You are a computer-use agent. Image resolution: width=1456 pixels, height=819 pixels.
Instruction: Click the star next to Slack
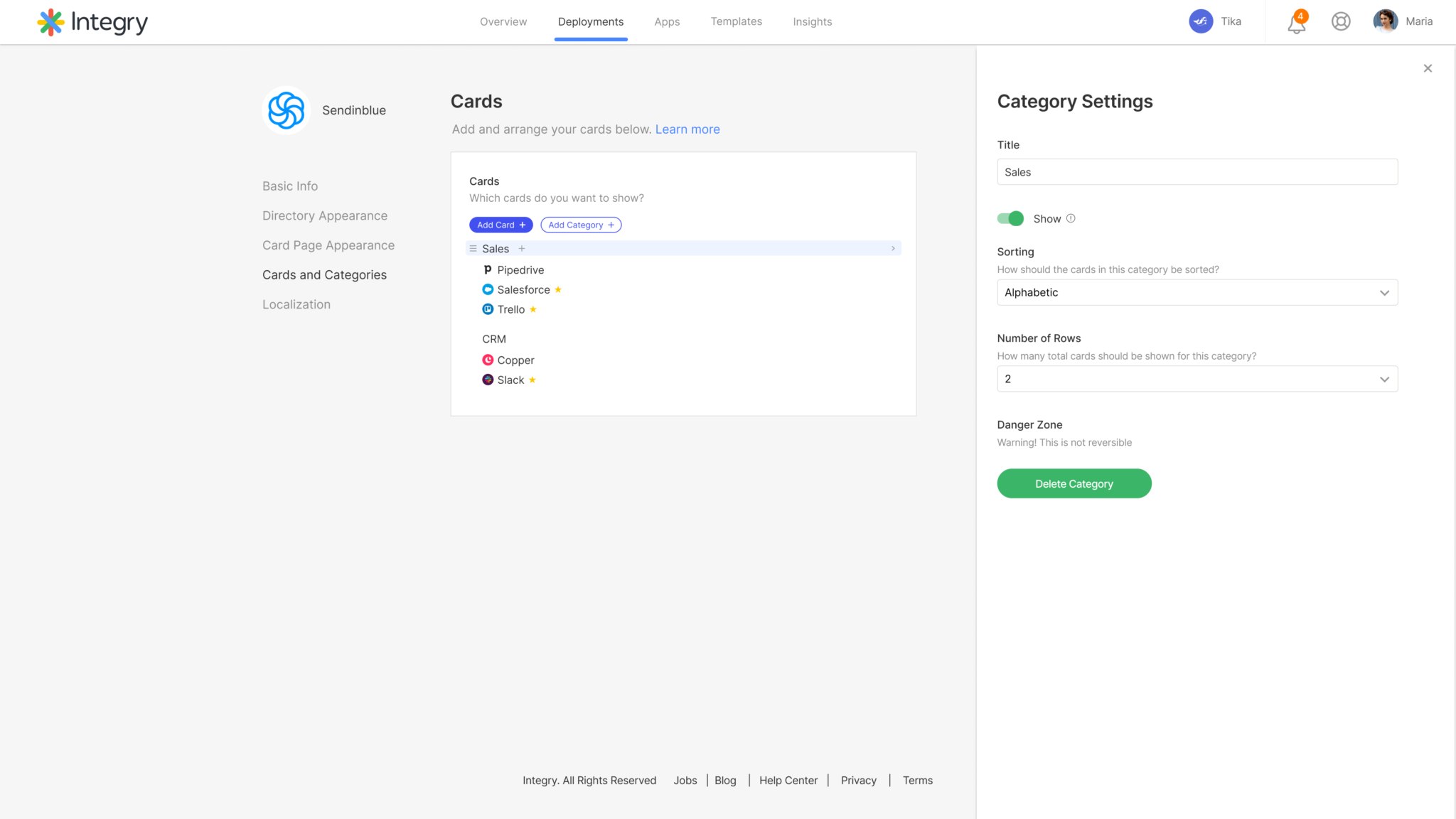coord(532,380)
